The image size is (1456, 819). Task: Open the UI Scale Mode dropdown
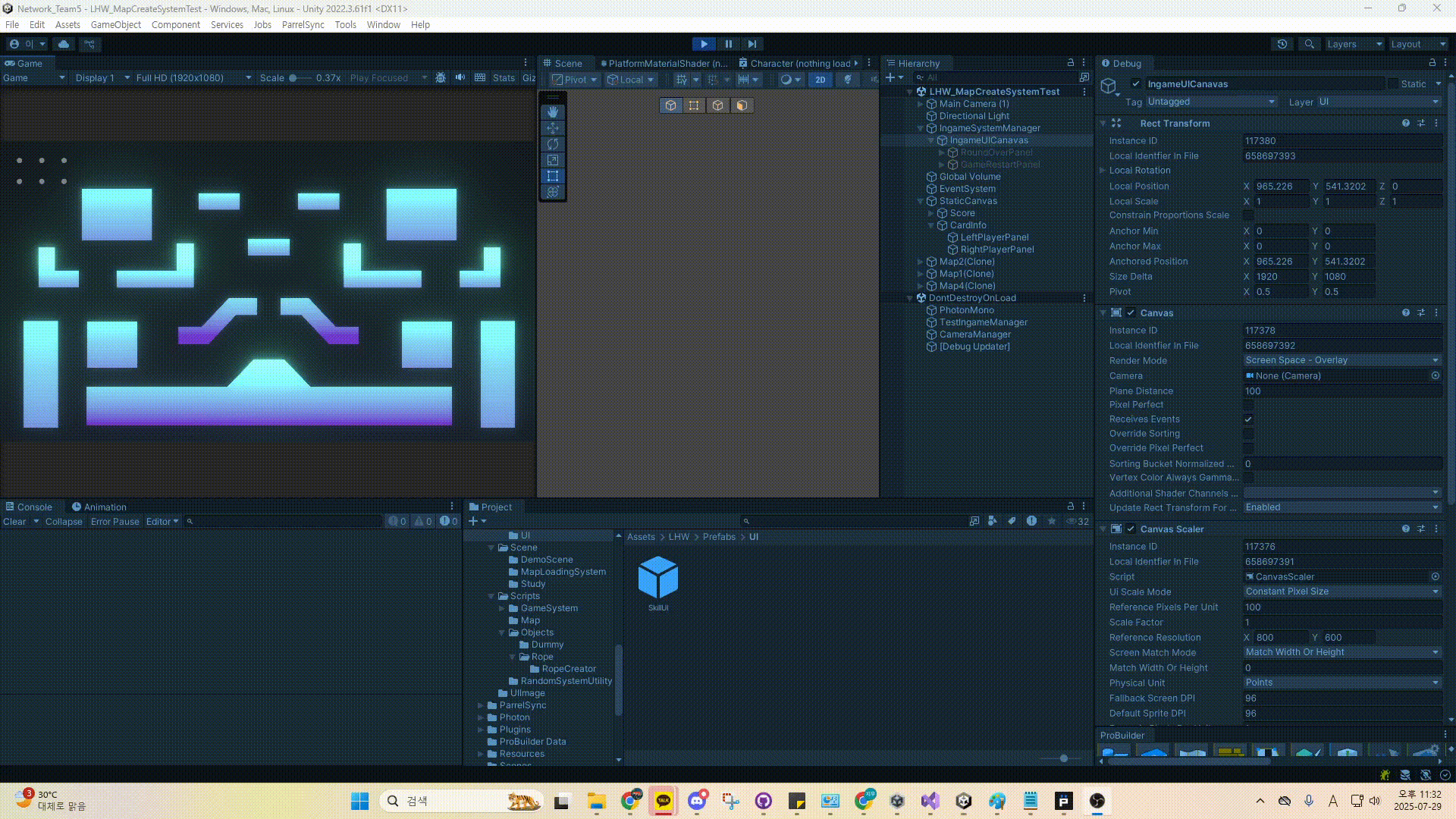coord(1341,591)
